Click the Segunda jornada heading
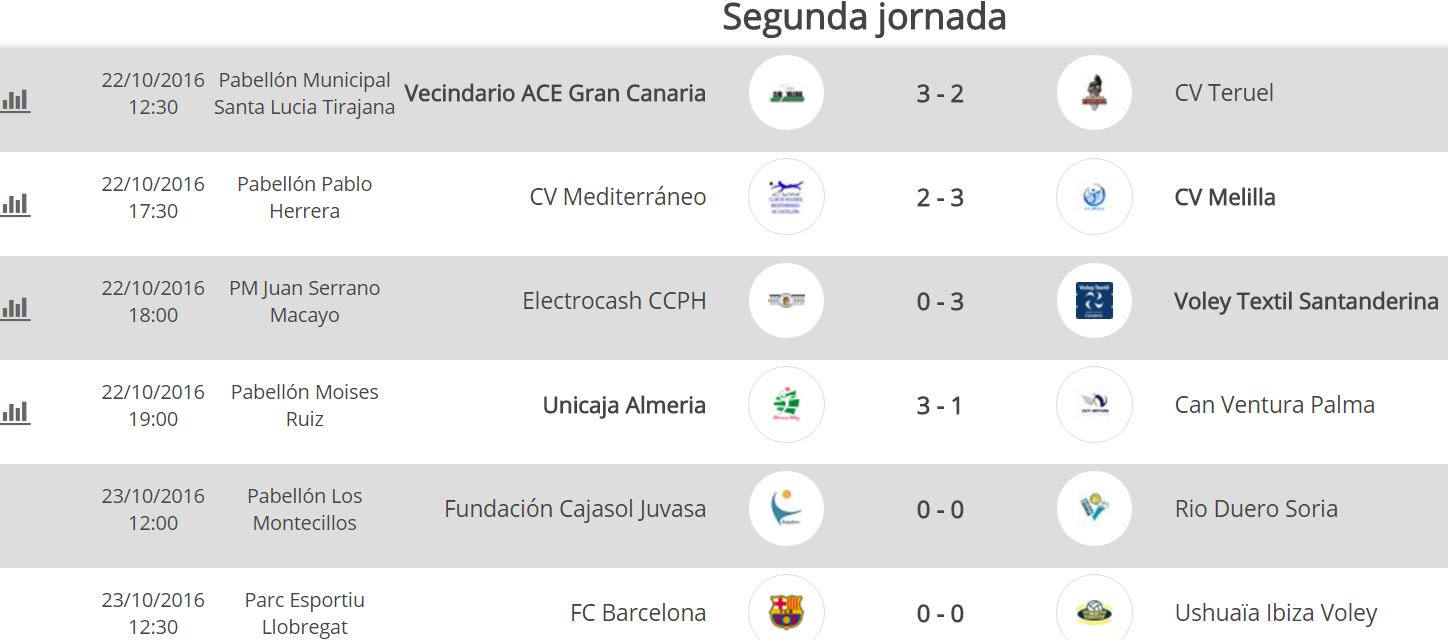 click(x=864, y=18)
